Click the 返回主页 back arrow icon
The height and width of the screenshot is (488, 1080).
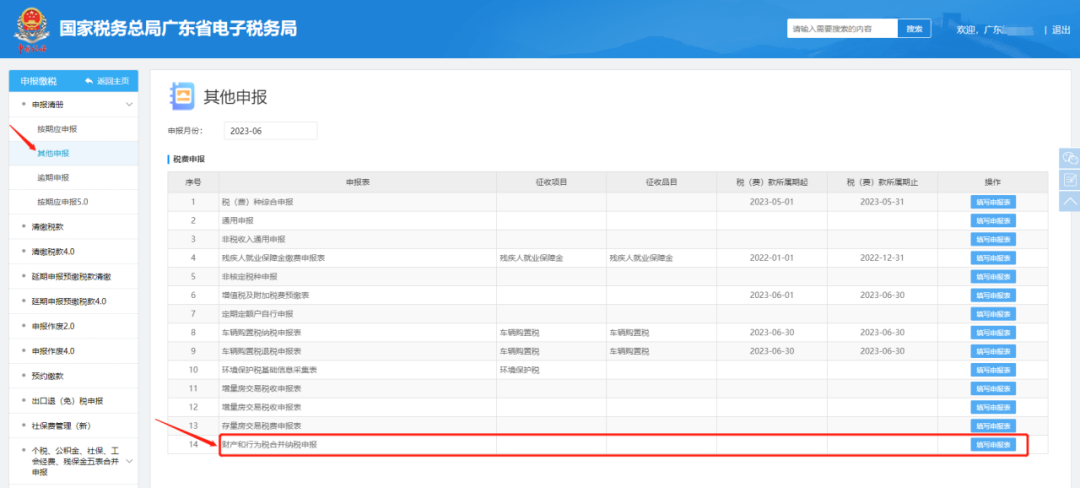pos(89,81)
